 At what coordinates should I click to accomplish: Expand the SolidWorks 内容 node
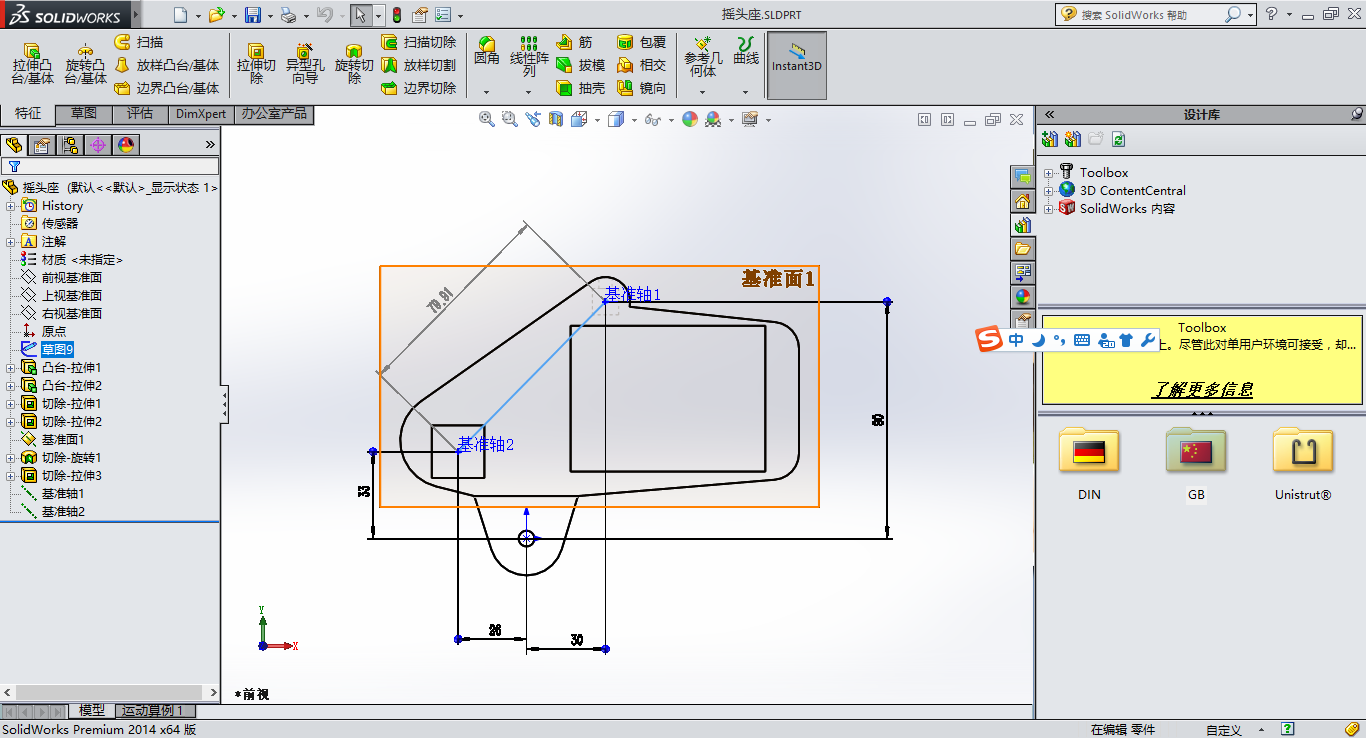point(1049,209)
